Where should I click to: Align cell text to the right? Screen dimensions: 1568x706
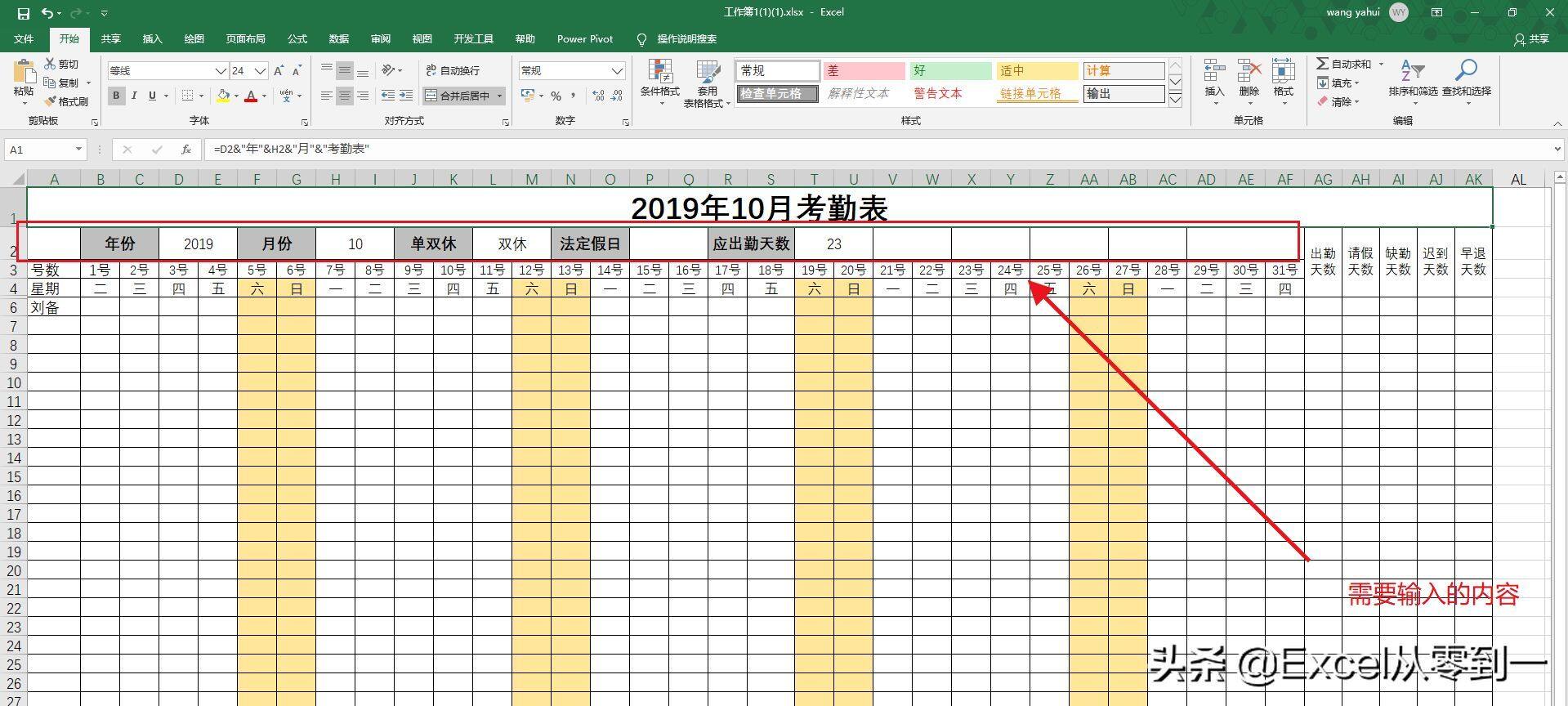coord(363,96)
